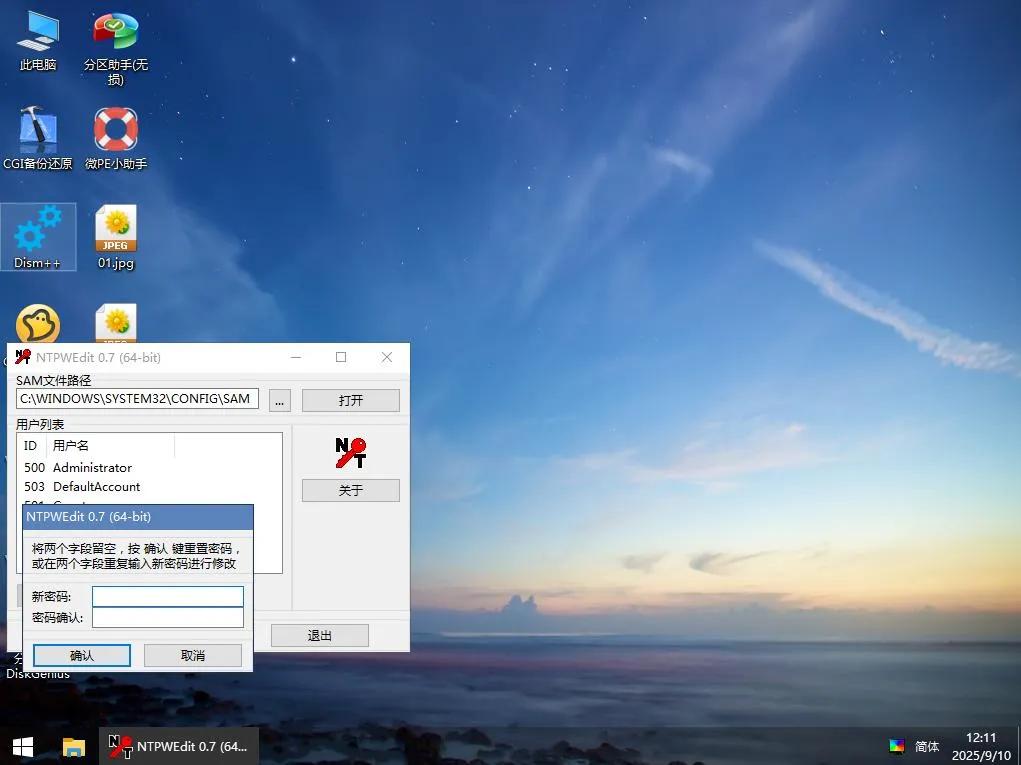This screenshot has height=765, width=1021.
Task: Click the 确认 button in password dialog
Action: pyautogui.click(x=82, y=655)
